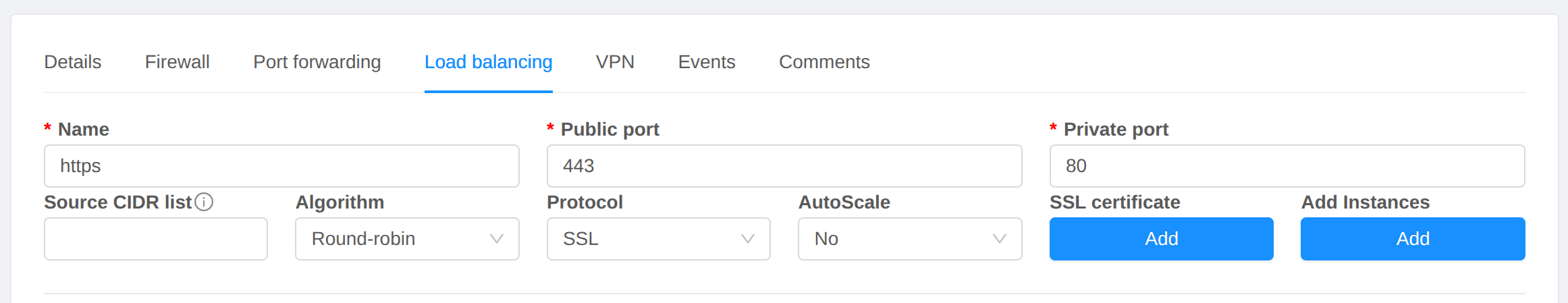Open the Algorithm Round-robin dropdown
1568x303 pixels.
point(406,239)
